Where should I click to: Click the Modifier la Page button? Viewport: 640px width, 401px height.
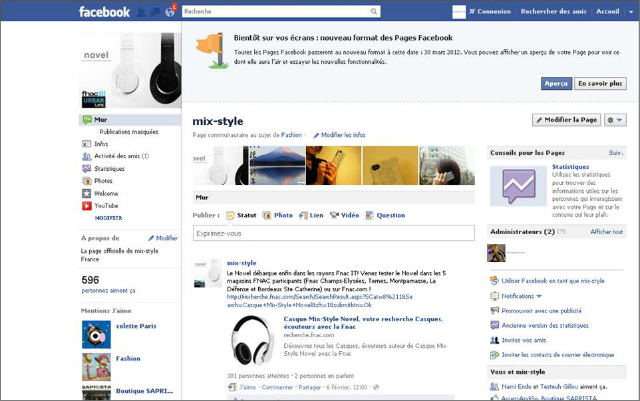coord(567,120)
